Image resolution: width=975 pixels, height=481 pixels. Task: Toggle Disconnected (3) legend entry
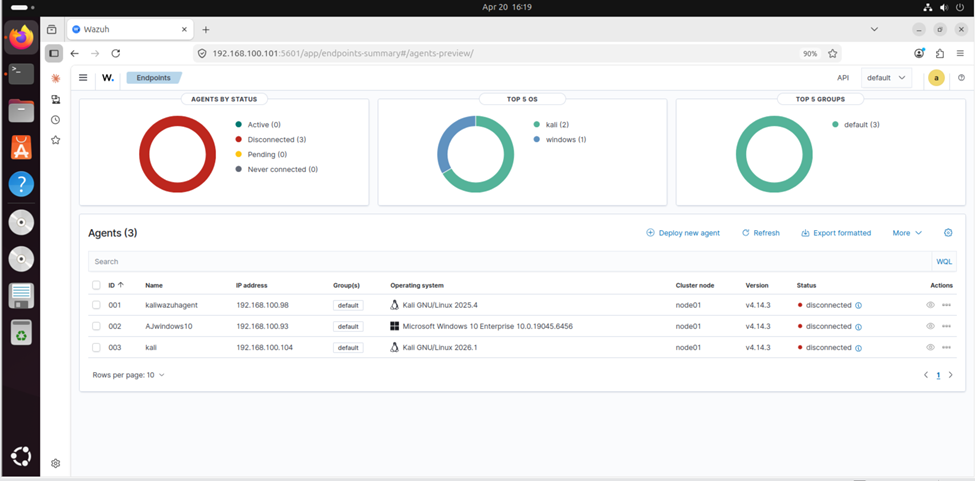point(270,140)
